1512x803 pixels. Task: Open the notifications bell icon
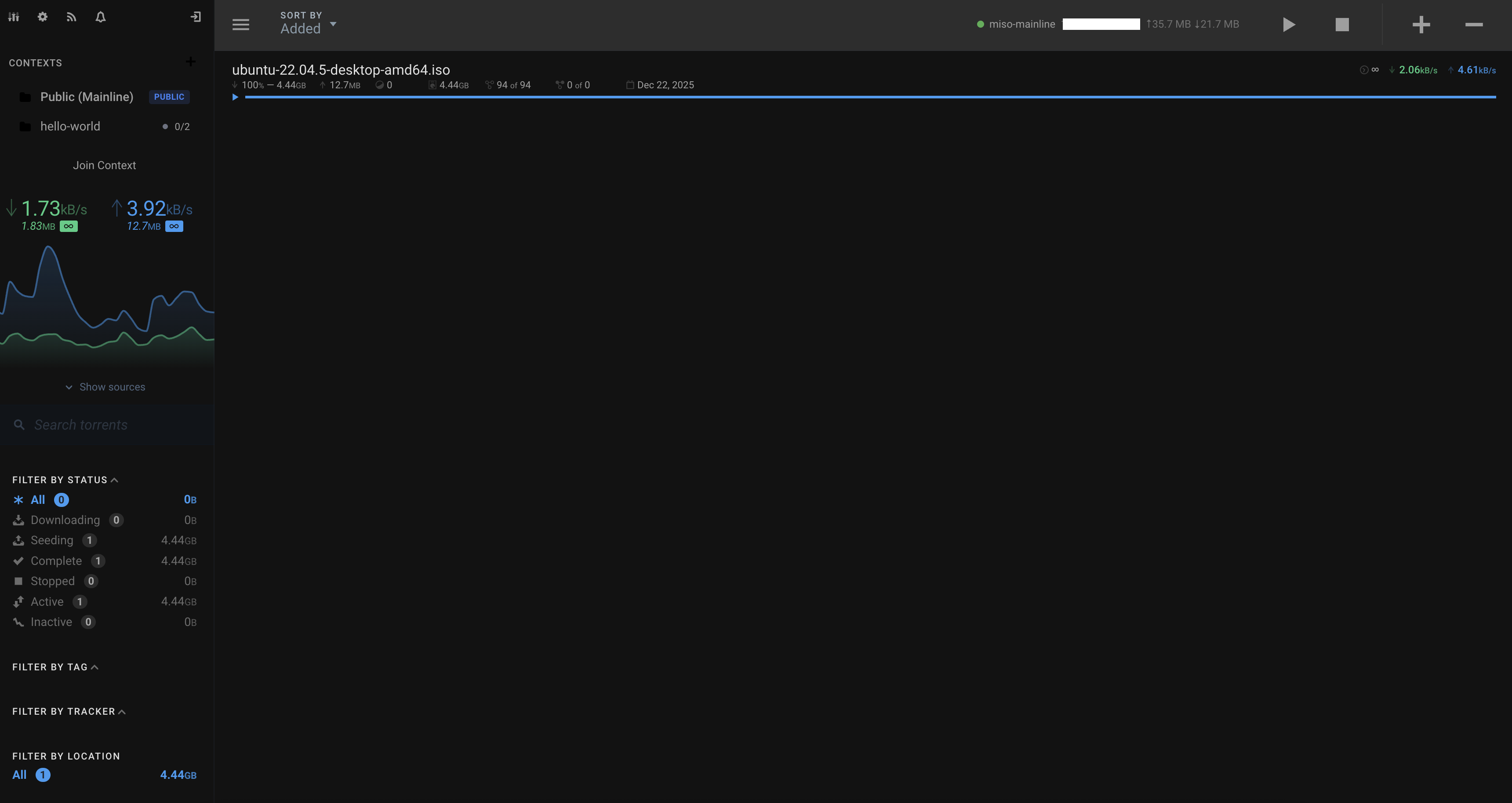coord(100,16)
